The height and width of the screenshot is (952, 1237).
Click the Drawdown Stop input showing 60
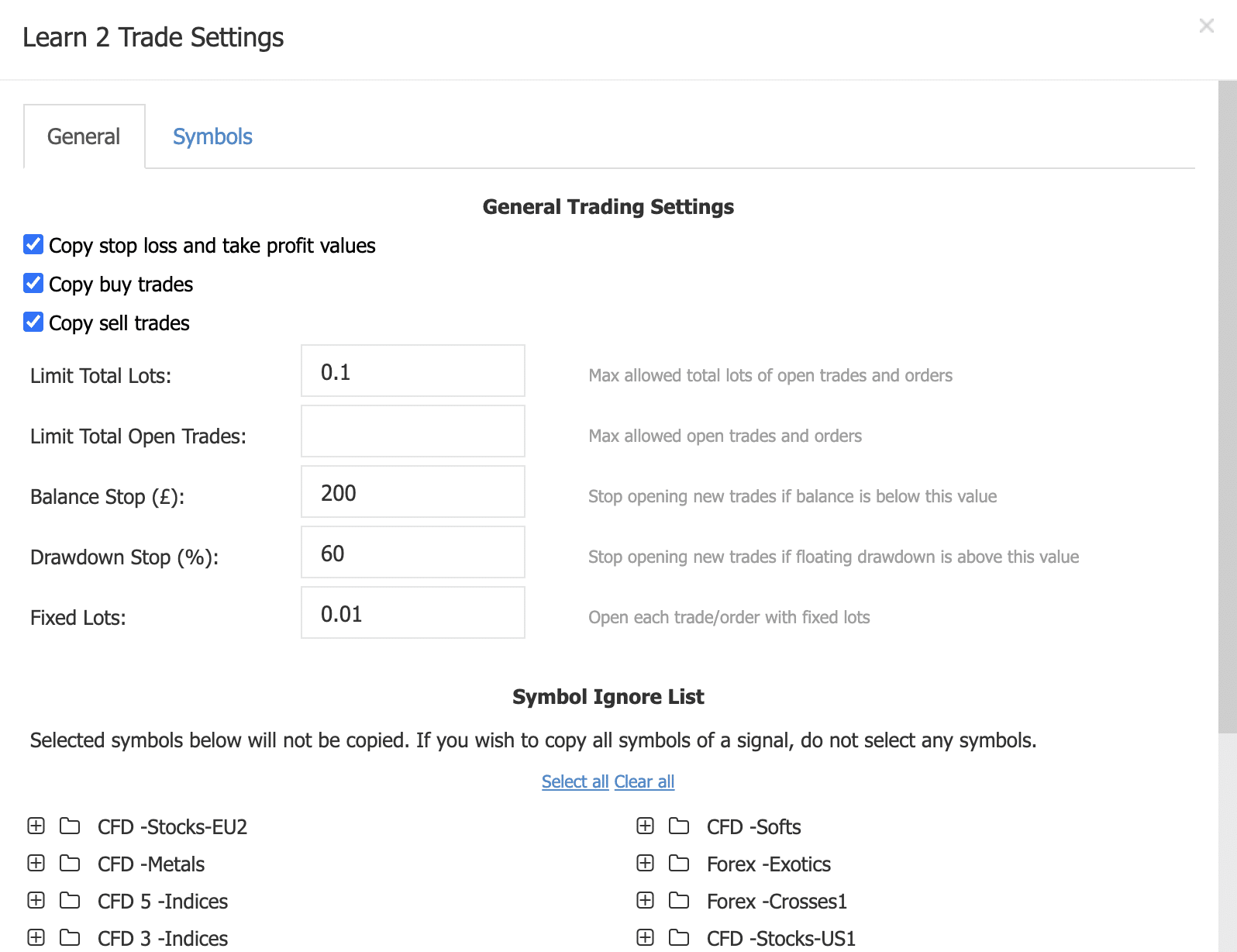tap(413, 553)
